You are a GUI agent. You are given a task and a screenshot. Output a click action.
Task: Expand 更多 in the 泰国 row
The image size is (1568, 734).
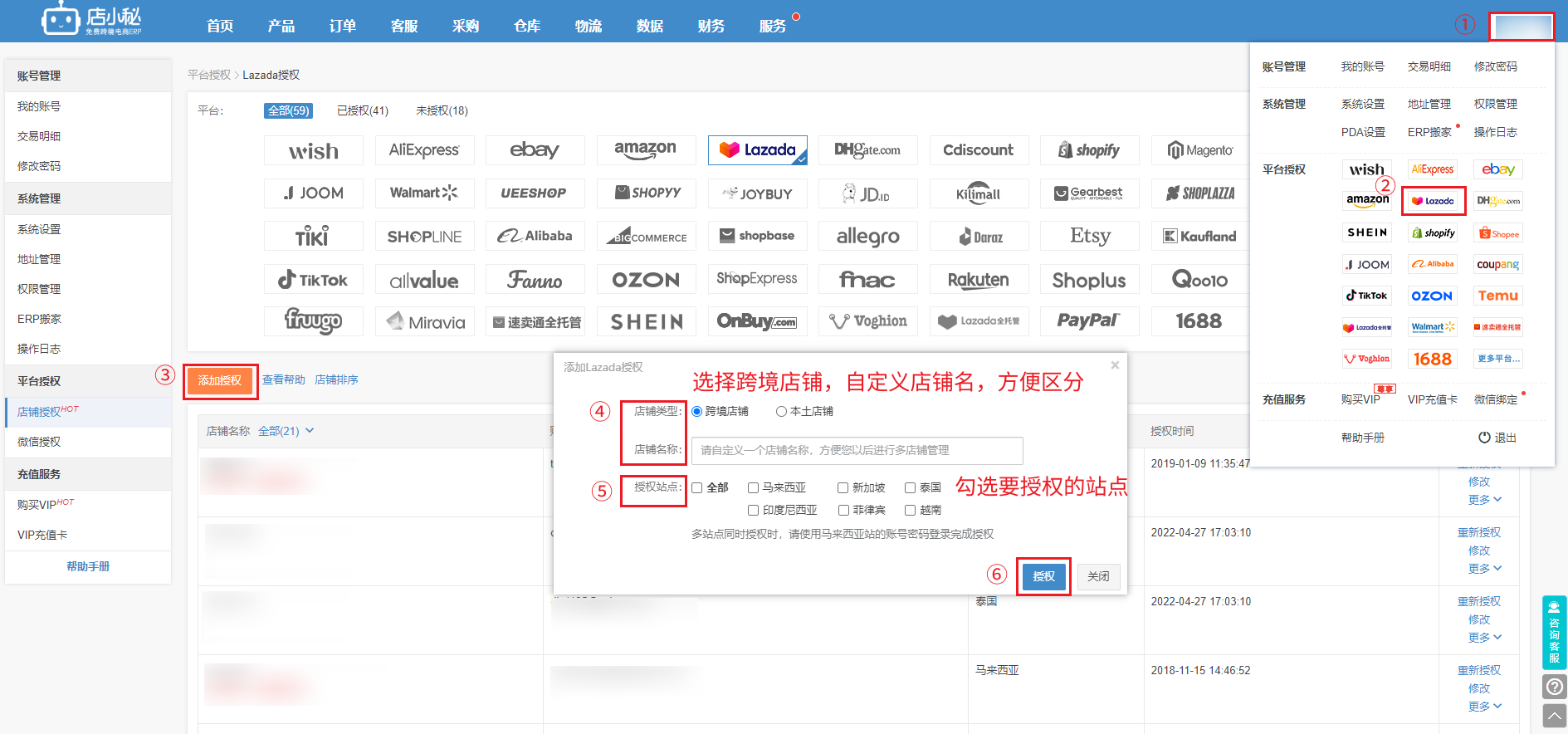click(1484, 638)
